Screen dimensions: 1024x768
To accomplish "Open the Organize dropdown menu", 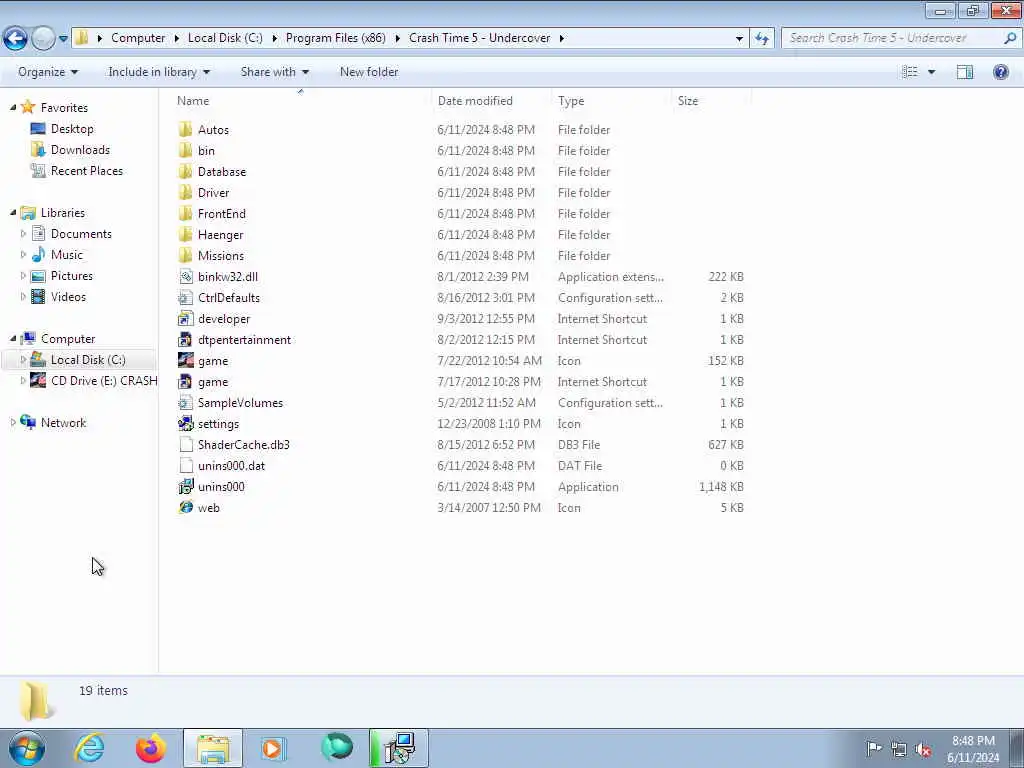I will pos(48,72).
